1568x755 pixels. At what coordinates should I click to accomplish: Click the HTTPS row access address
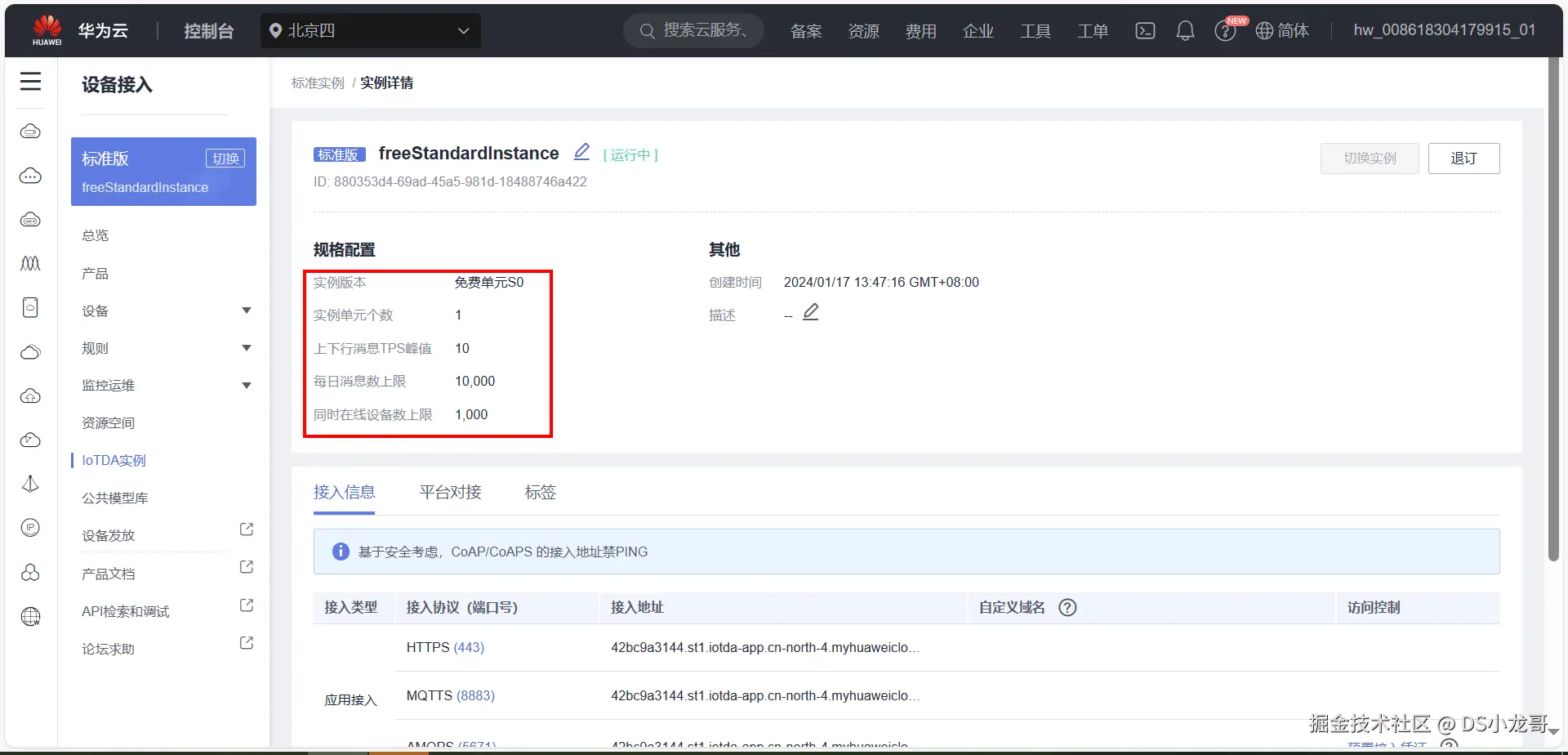(x=765, y=648)
